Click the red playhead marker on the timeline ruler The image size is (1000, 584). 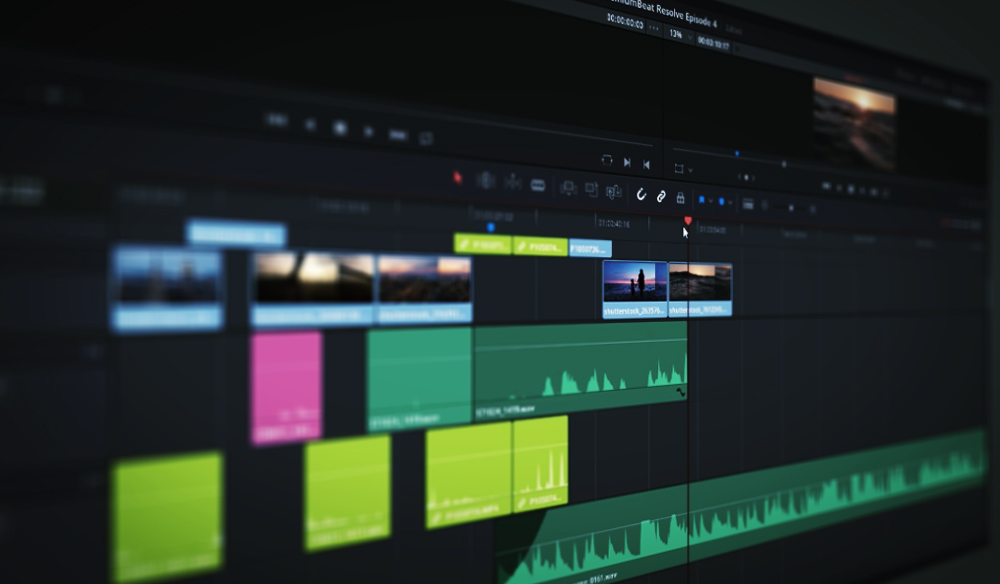(x=687, y=221)
